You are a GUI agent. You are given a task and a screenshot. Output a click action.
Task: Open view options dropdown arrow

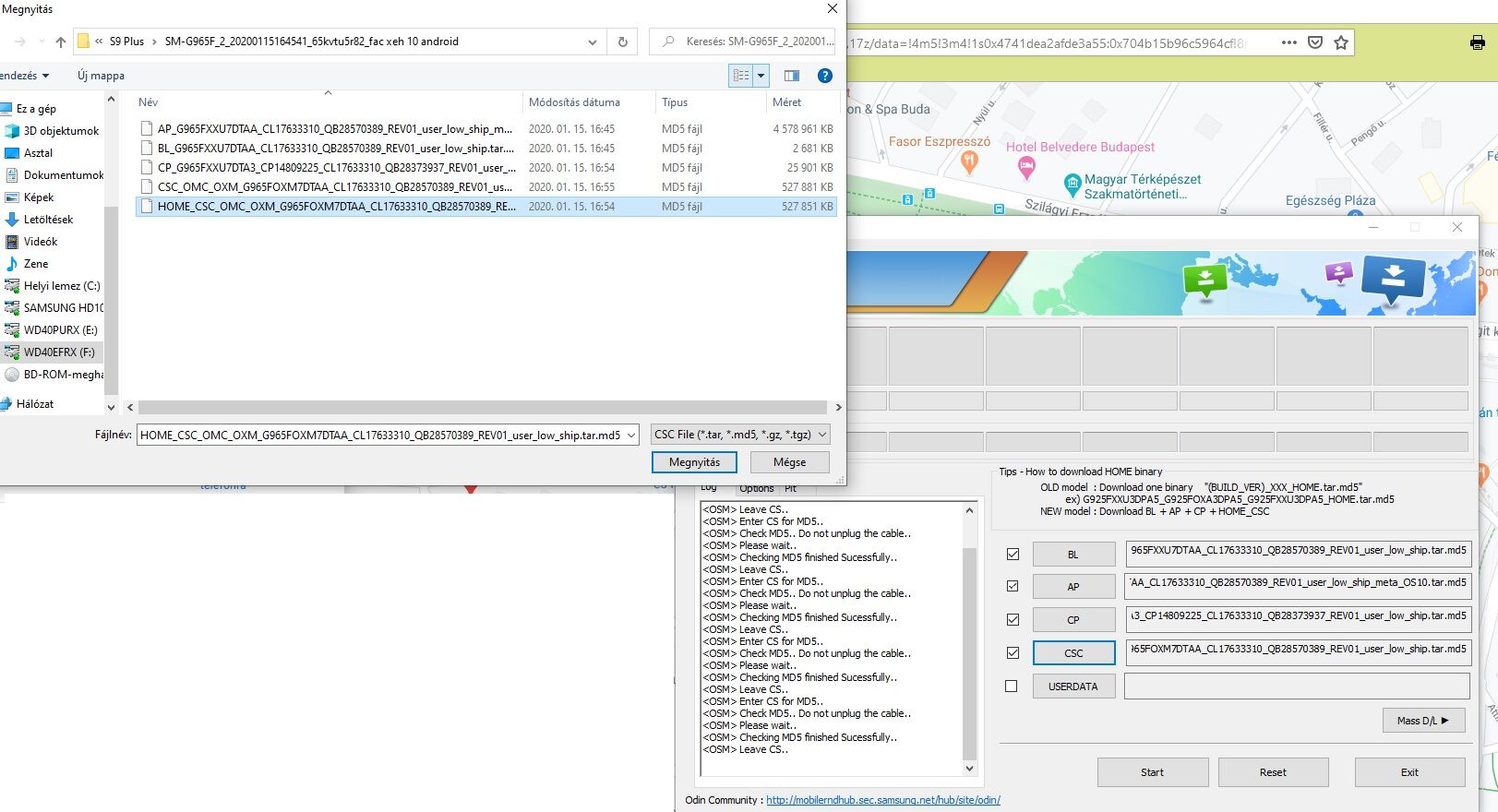coord(761,76)
